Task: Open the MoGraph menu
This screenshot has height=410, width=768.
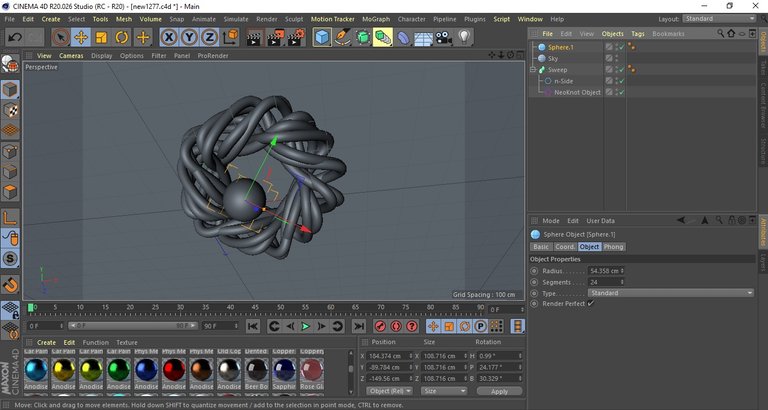Action: [x=376, y=19]
